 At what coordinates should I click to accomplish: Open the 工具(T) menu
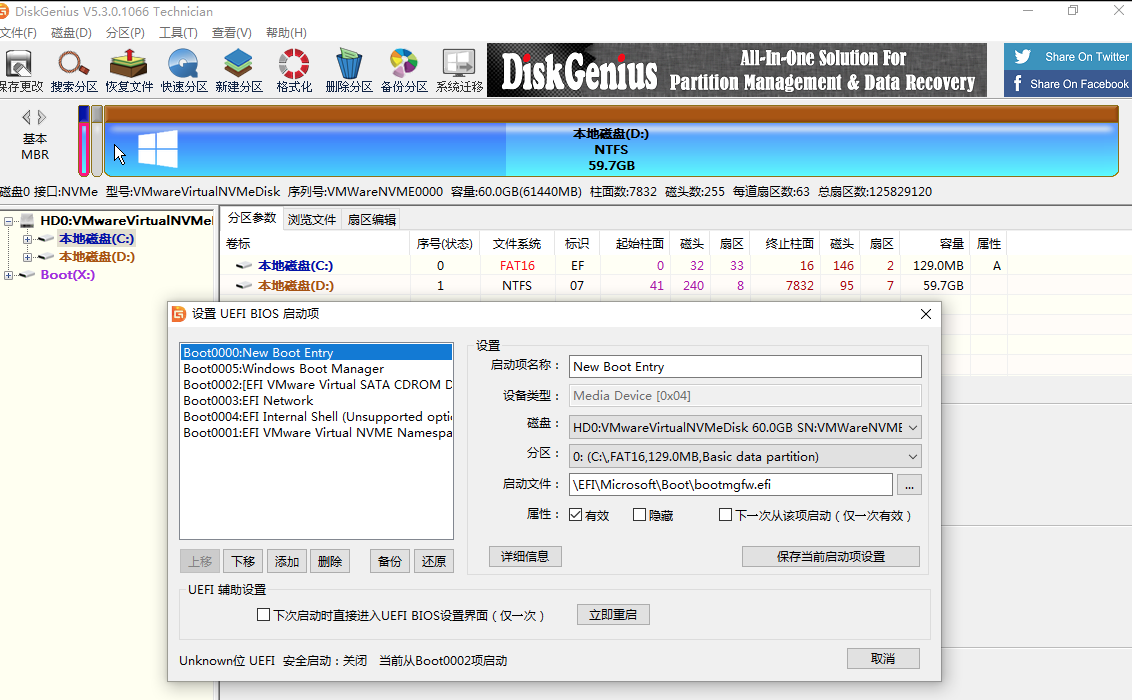[x=178, y=33]
